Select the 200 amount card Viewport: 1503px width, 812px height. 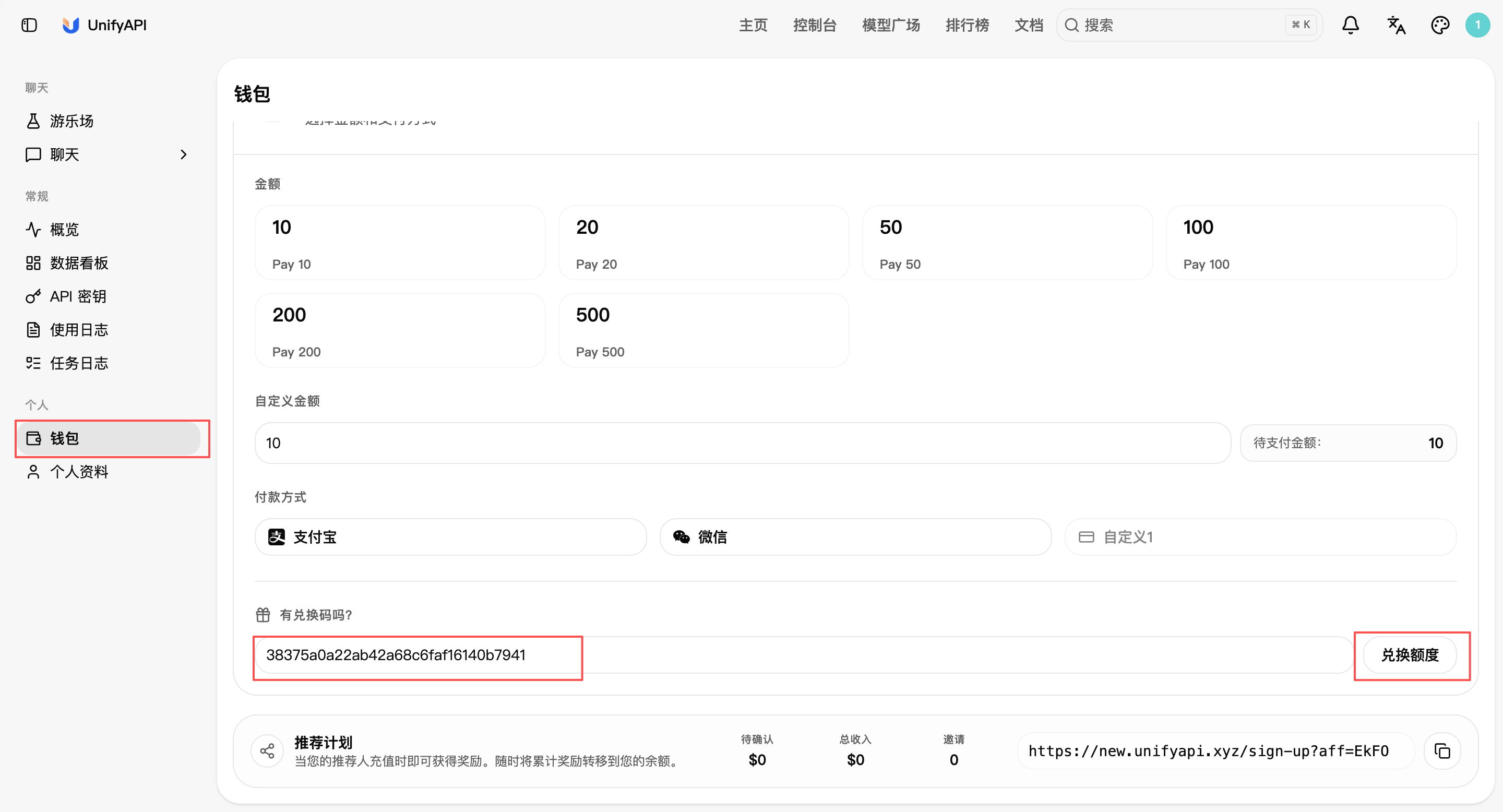coord(400,330)
